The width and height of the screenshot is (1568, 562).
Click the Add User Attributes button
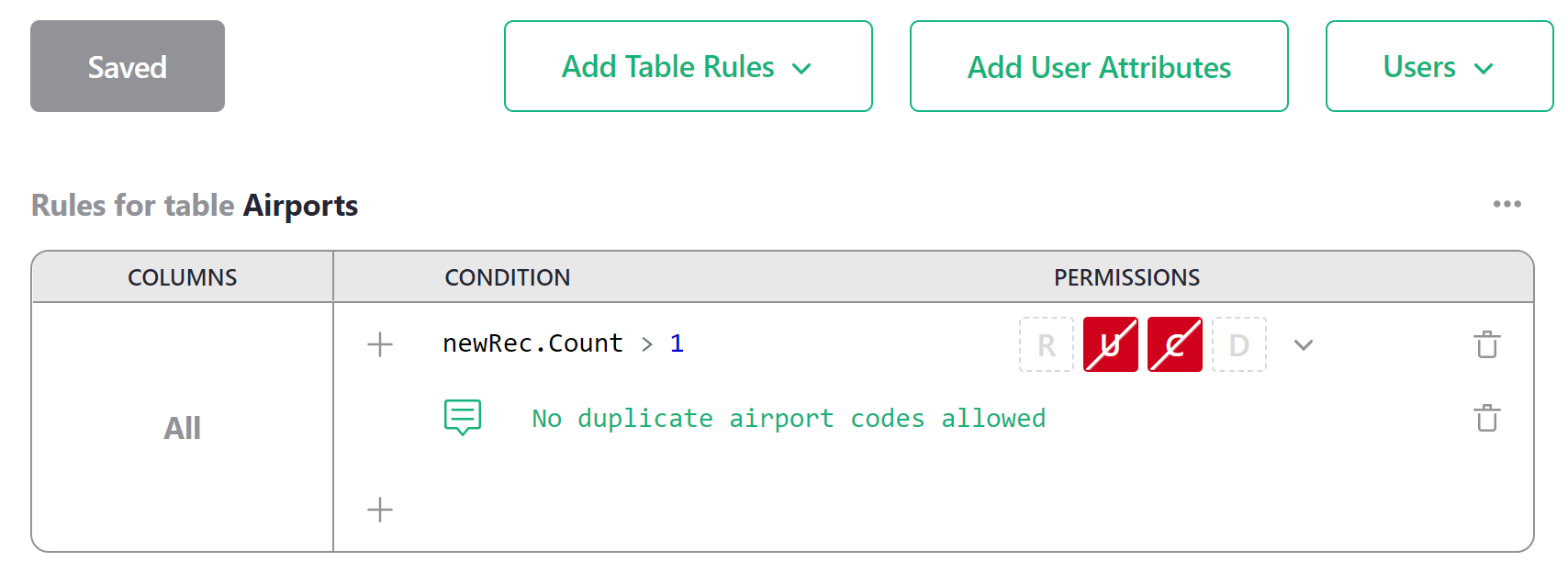click(1098, 66)
